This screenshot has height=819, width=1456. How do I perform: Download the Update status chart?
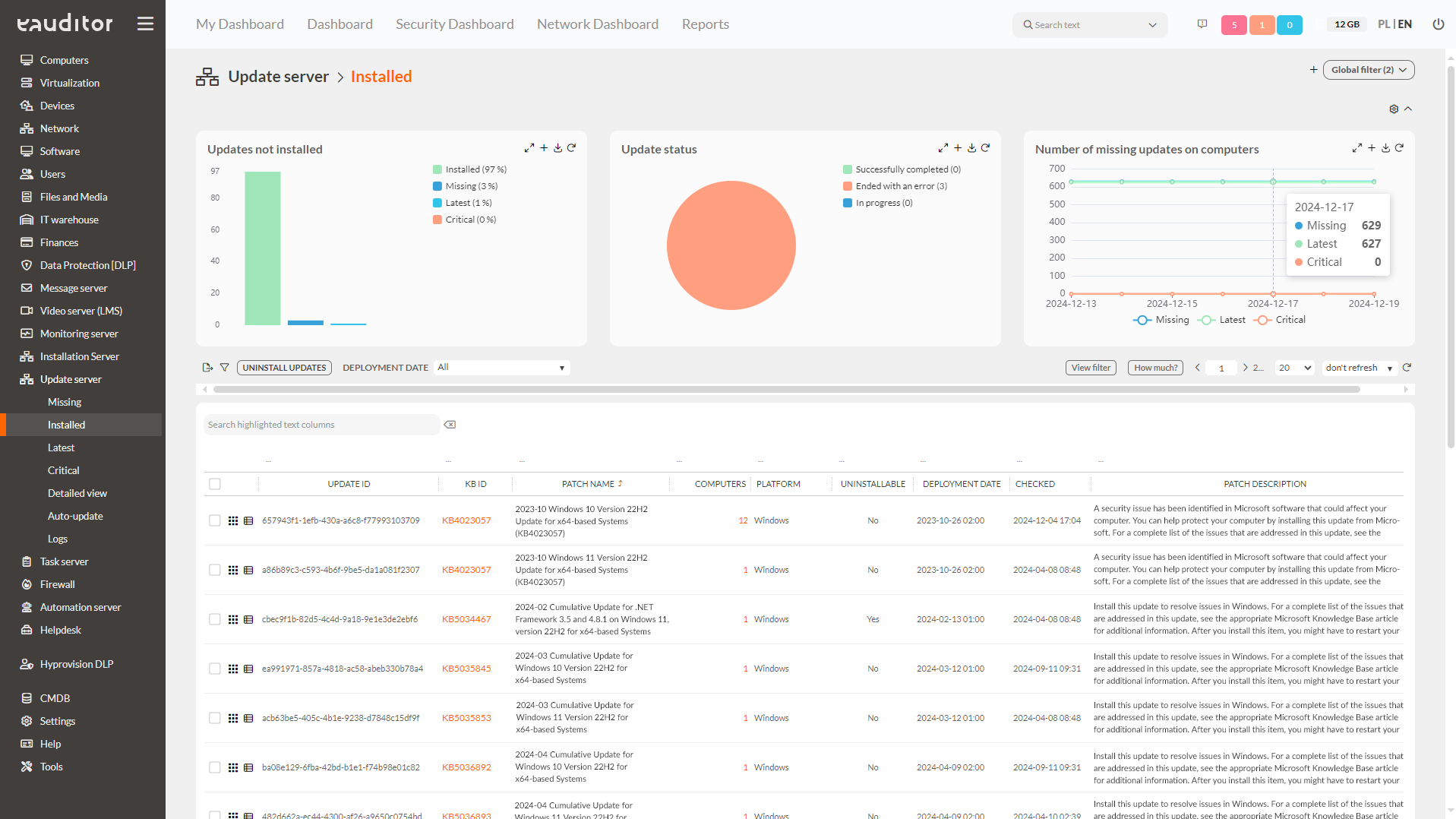coord(971,148)
